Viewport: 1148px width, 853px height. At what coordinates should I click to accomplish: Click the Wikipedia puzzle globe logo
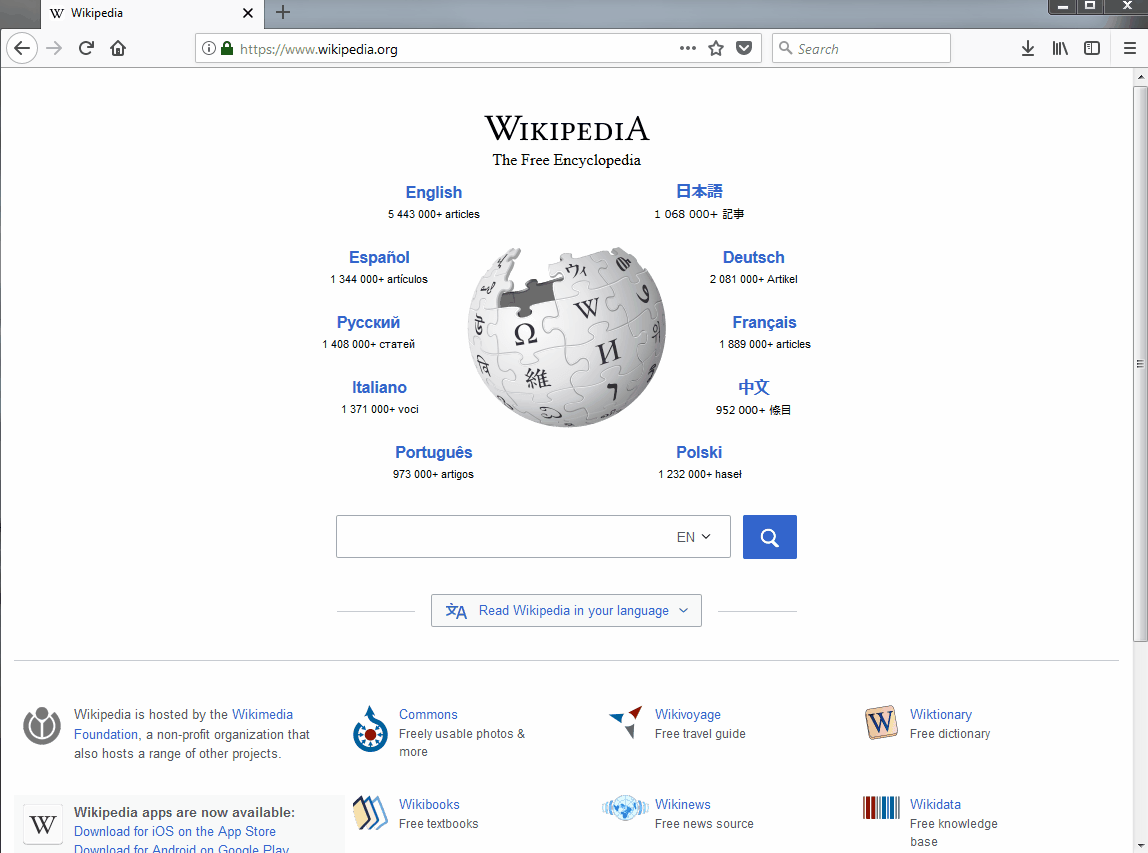click(x=567, y=337)
